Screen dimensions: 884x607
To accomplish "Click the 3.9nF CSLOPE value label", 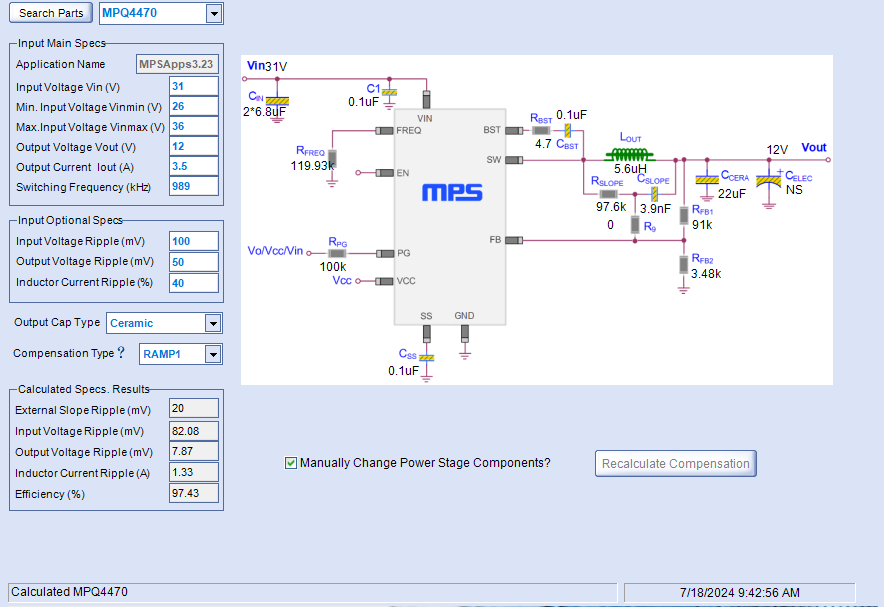I will (655, 209).
